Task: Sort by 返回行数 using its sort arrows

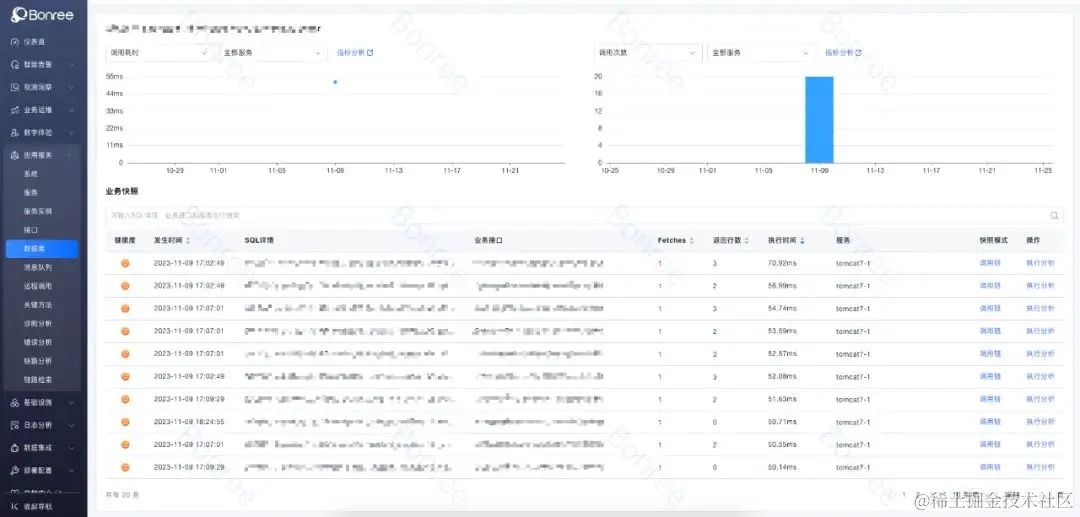Action: [747, 241]
